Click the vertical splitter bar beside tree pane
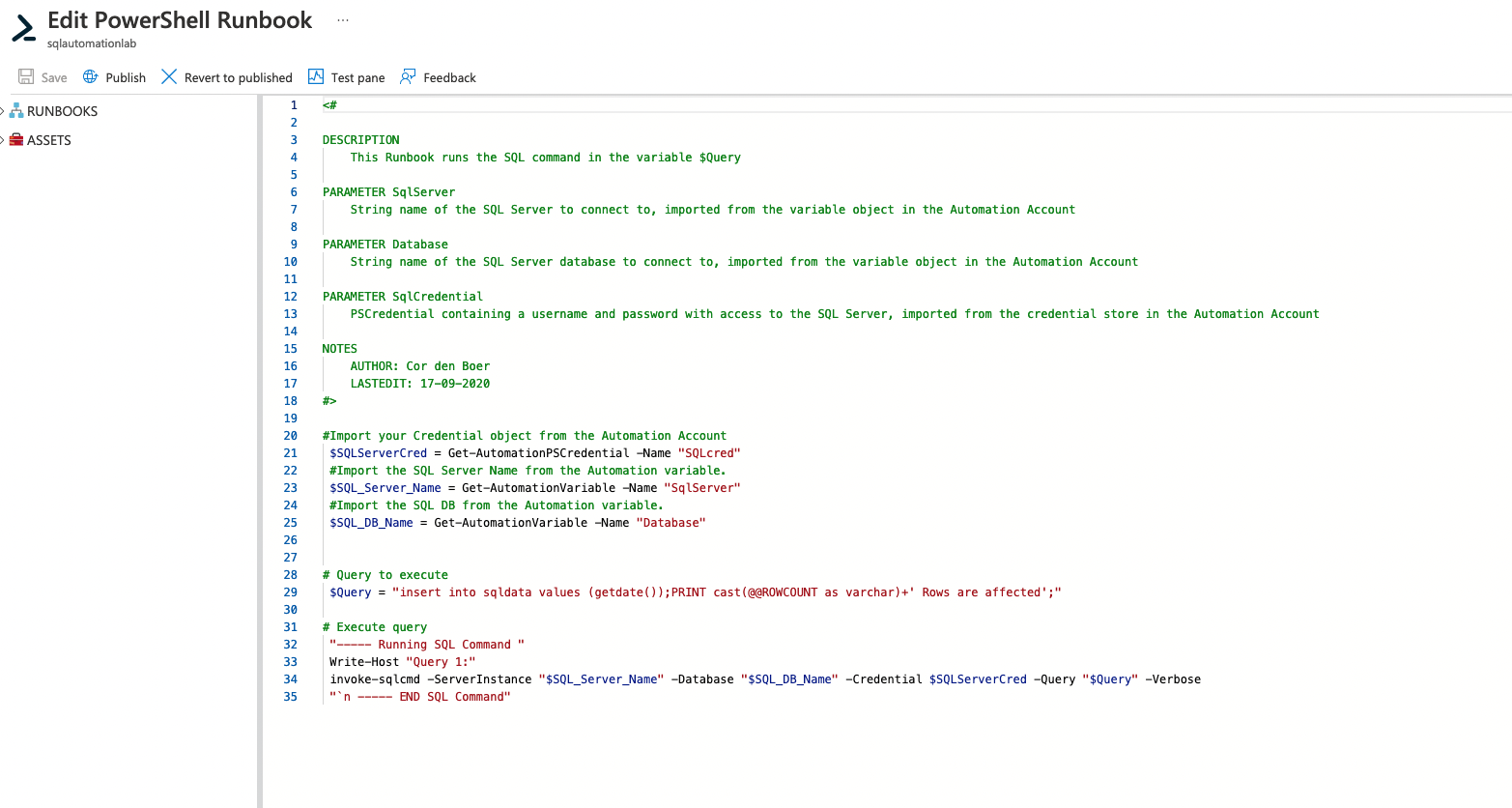1512x808 pixels. coord(260,450)
